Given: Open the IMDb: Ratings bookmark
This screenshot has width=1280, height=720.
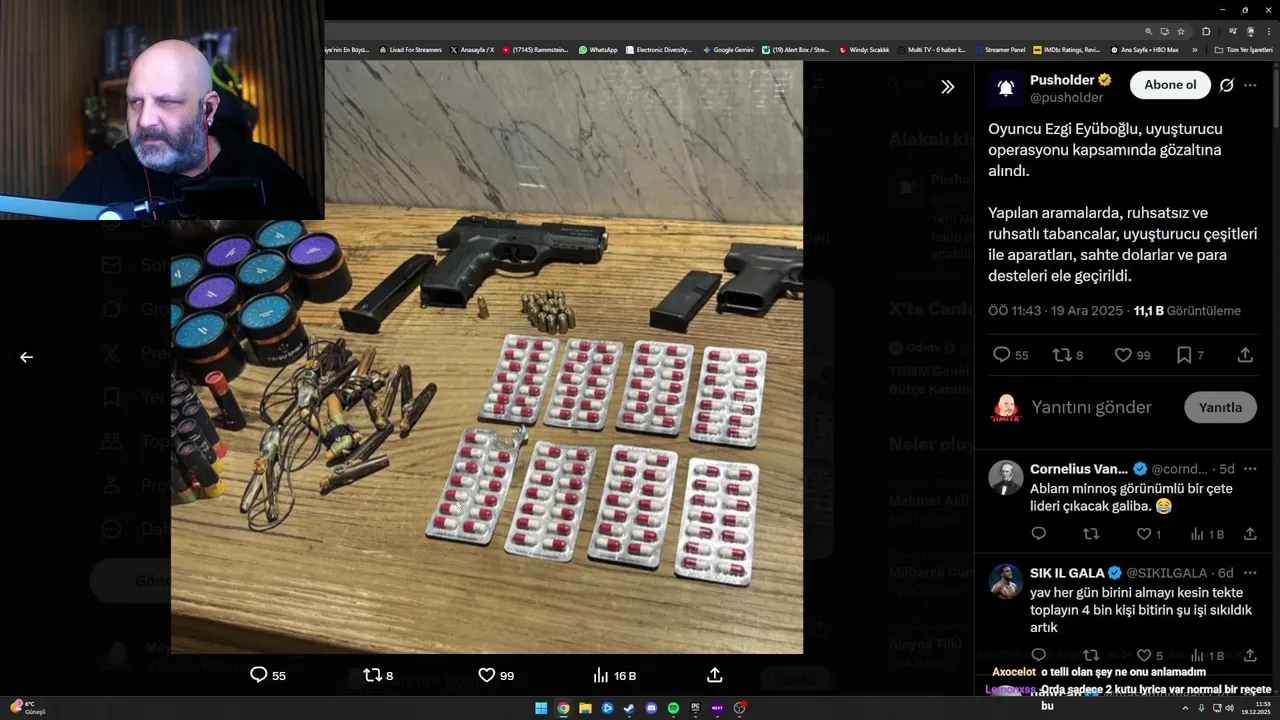Looking at the screenshot, I should 1066,49.
